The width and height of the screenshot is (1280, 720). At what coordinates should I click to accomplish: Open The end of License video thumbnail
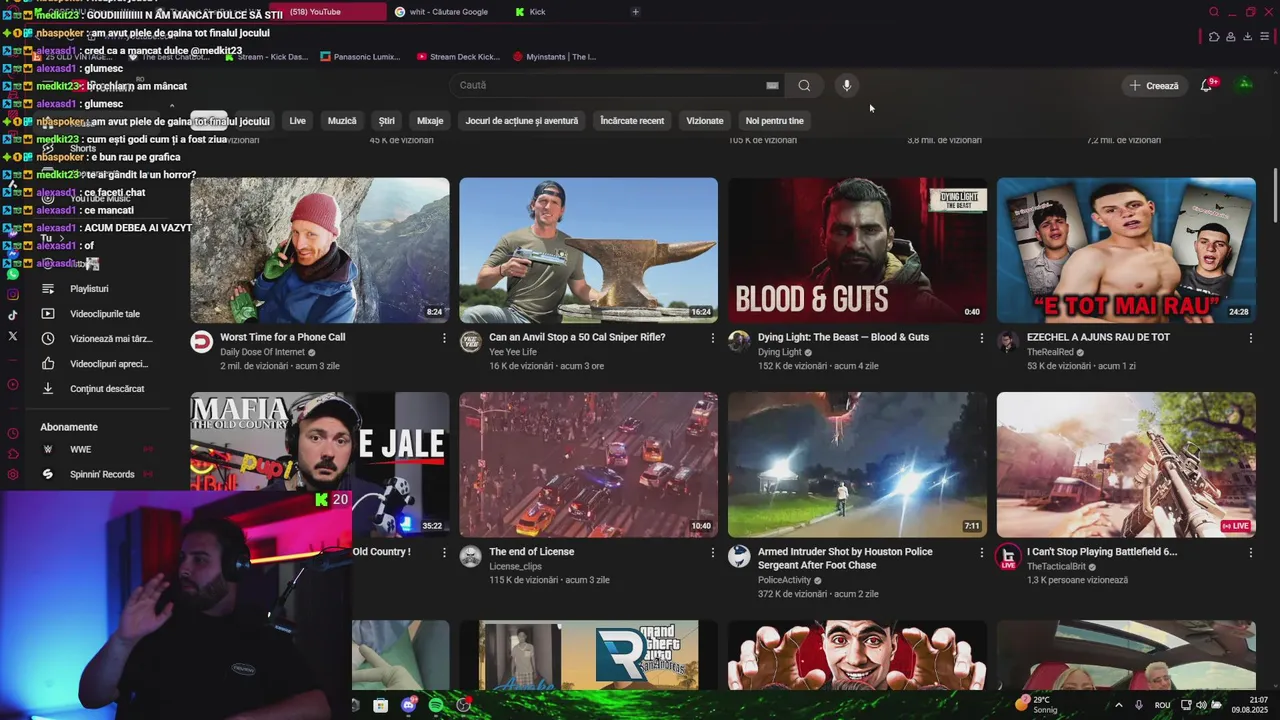(x=588, y=465)
